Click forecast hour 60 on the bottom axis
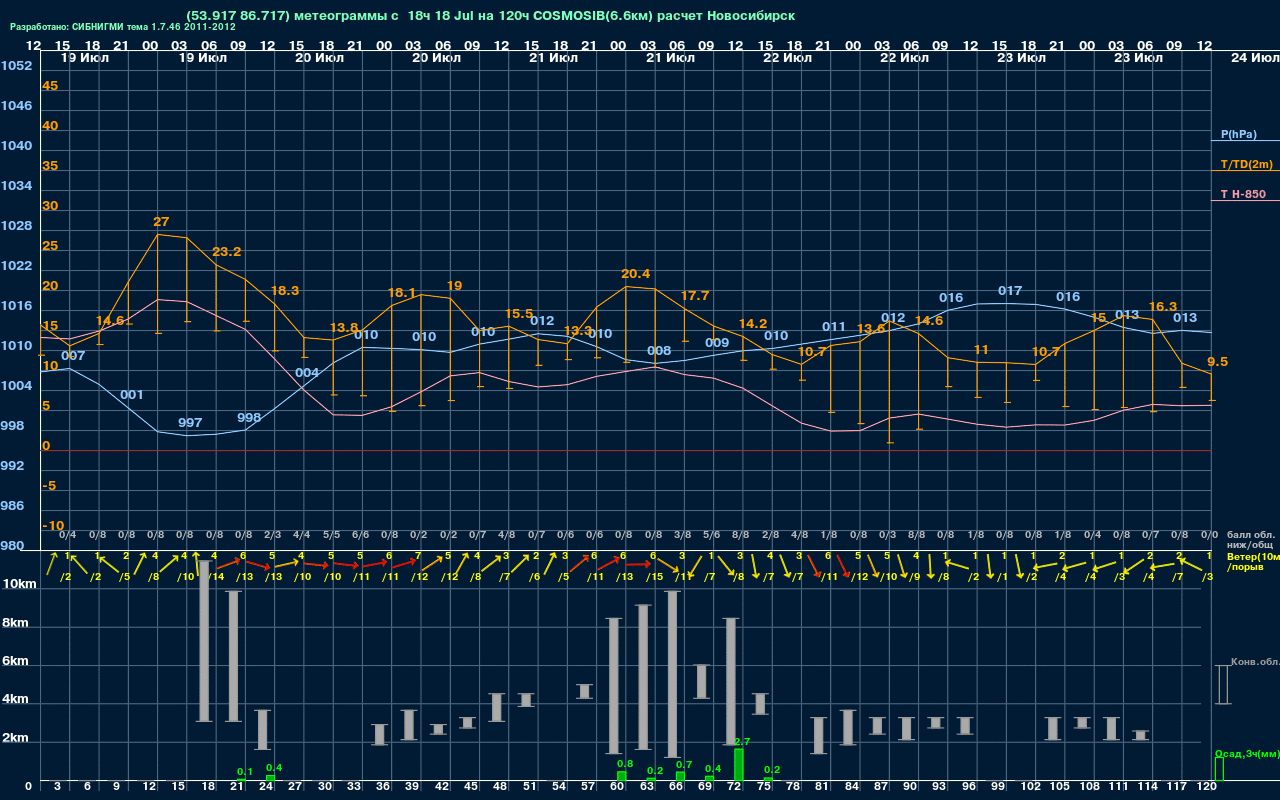This screenshot has width=1280, height=800. (x=617, y=787)
